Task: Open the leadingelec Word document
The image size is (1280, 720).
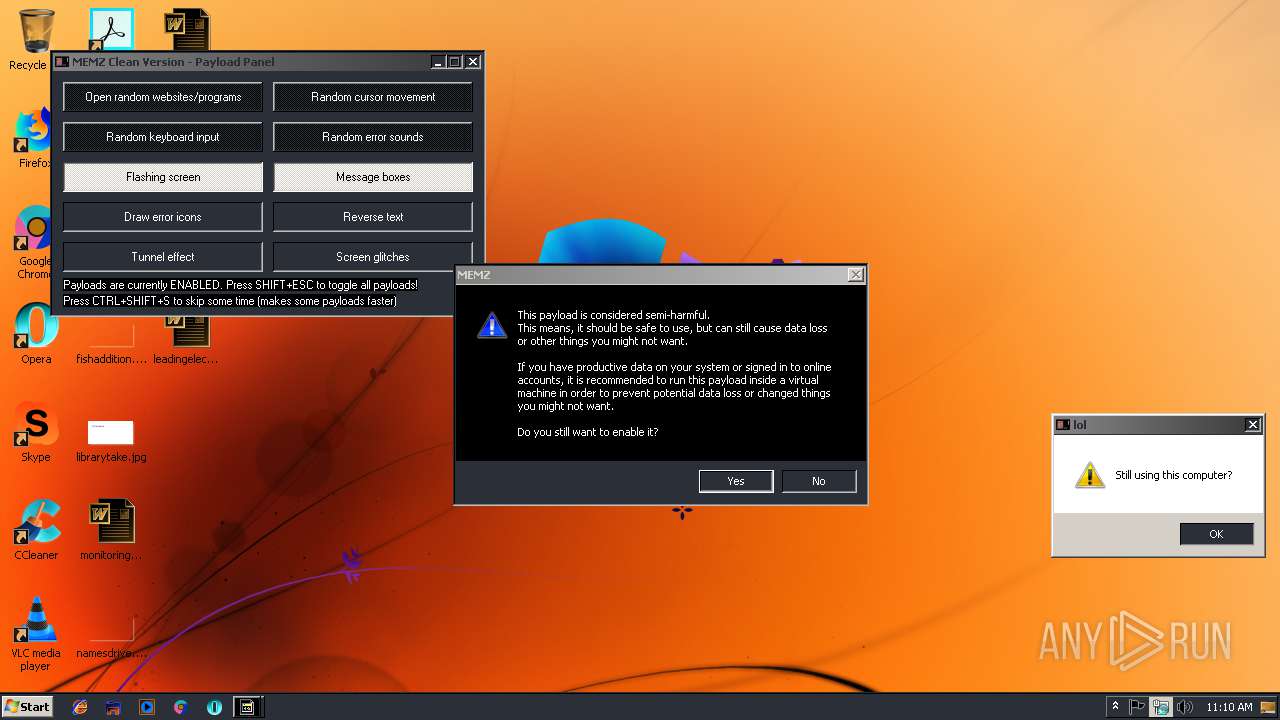Action: pyautogui.click(x=186, y=332)
